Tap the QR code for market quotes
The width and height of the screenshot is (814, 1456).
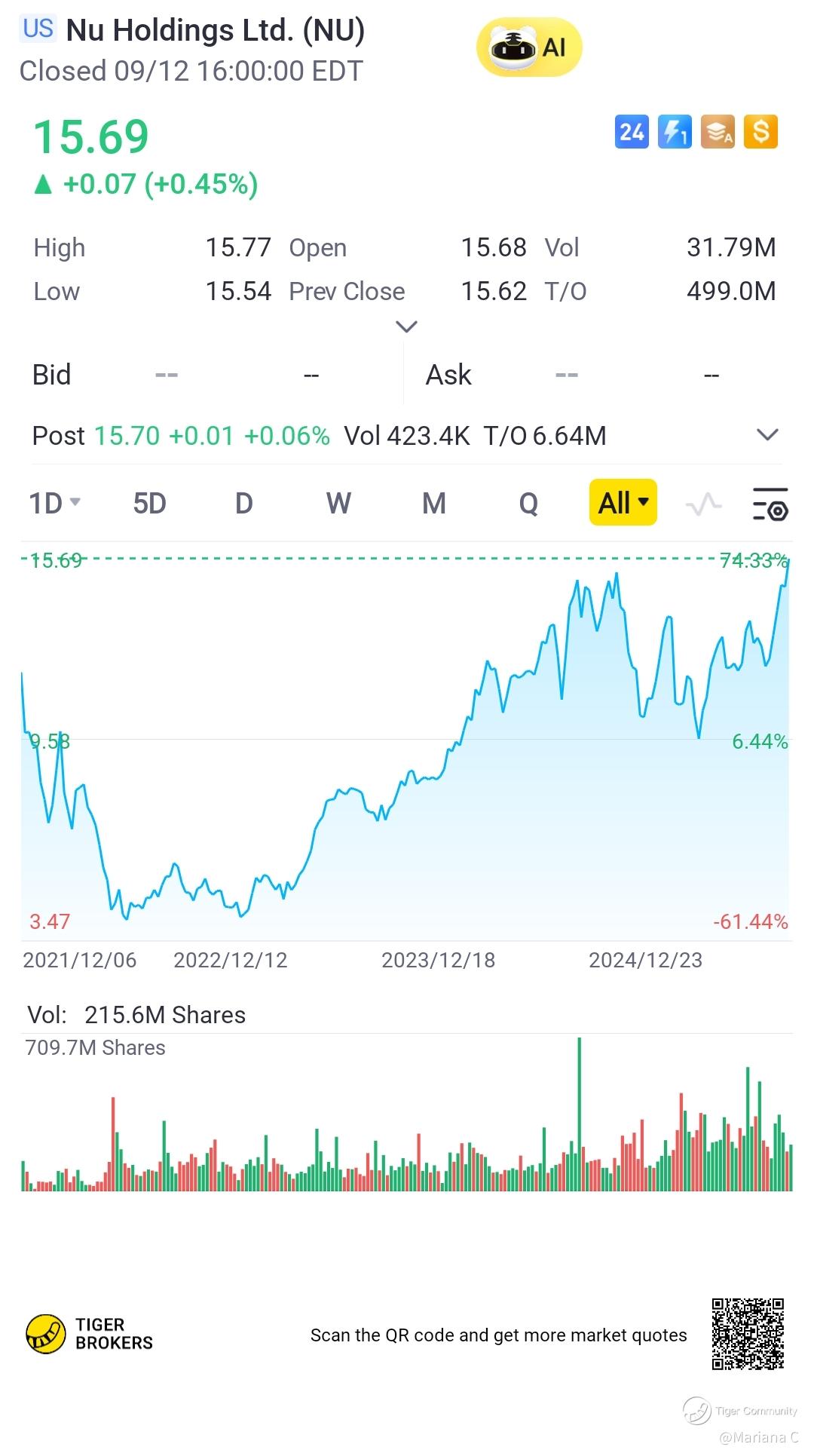click(x=748, y=1334)
